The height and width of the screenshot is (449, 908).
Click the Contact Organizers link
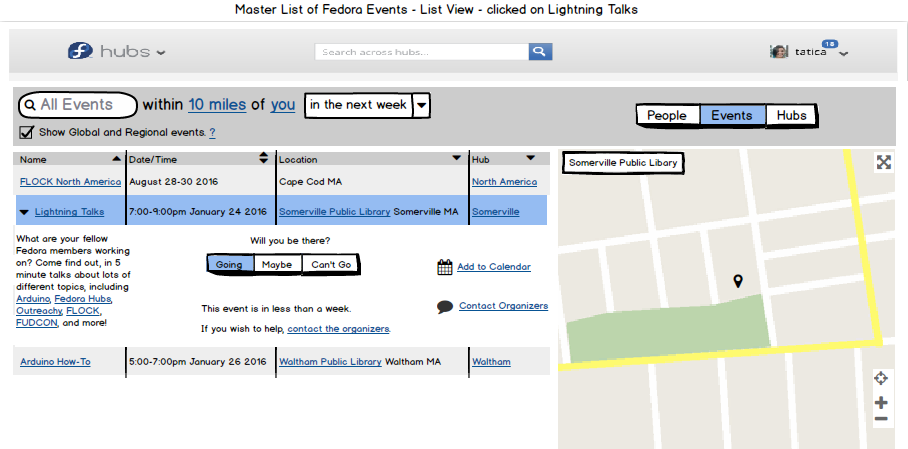(503, 305)
